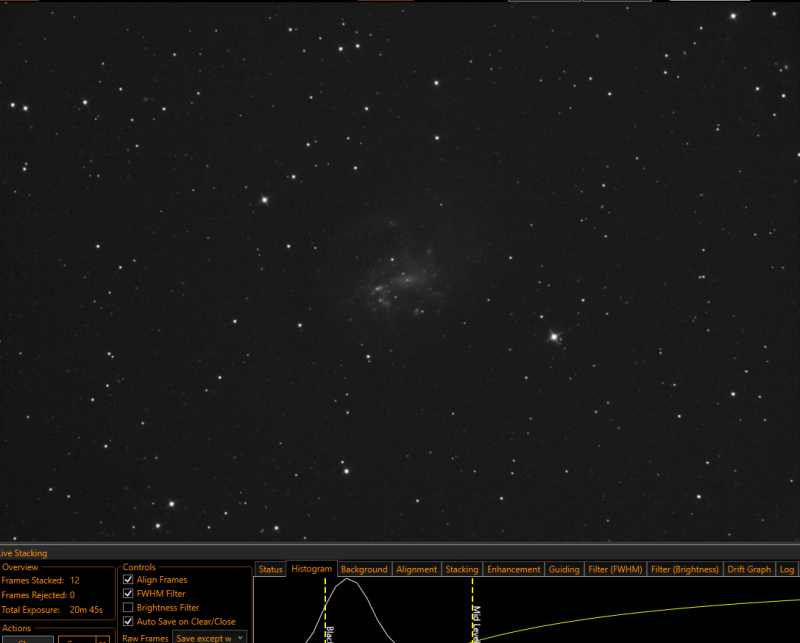Enable the Brightness Filter checkbox
Screen dimensions: 800x643
[x=128, y=607]
